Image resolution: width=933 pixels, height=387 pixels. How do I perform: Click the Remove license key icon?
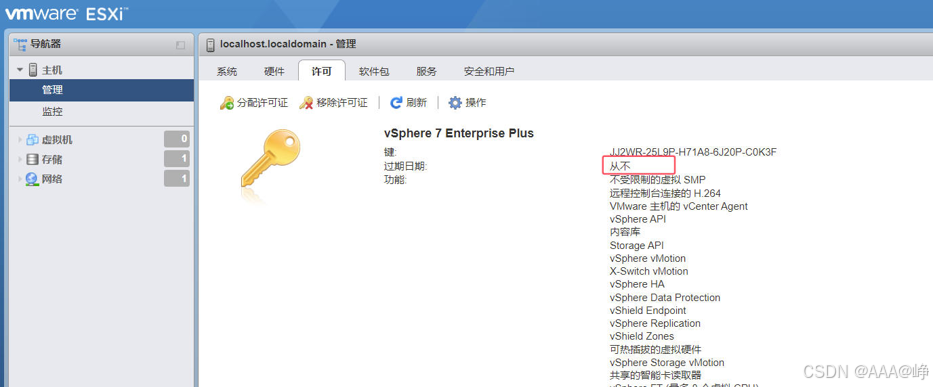pyautogui.click(x=306, y=103)
